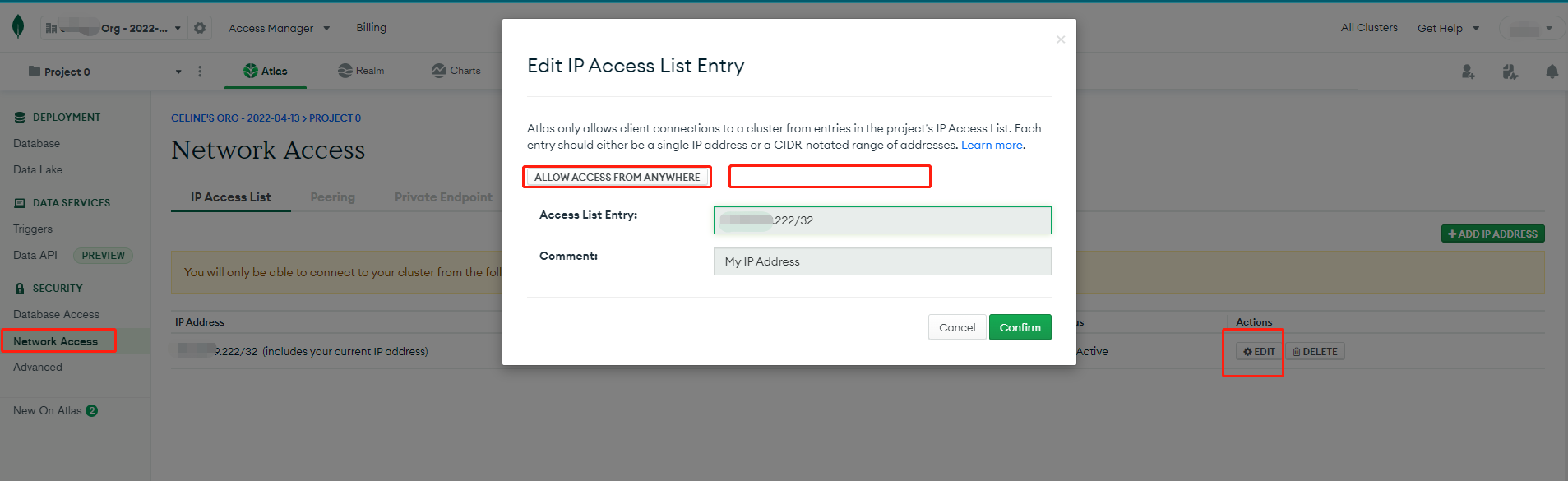Screen dimensions: 1568x481
Task: Open project options three-dot menu
Action: [200, 72]
